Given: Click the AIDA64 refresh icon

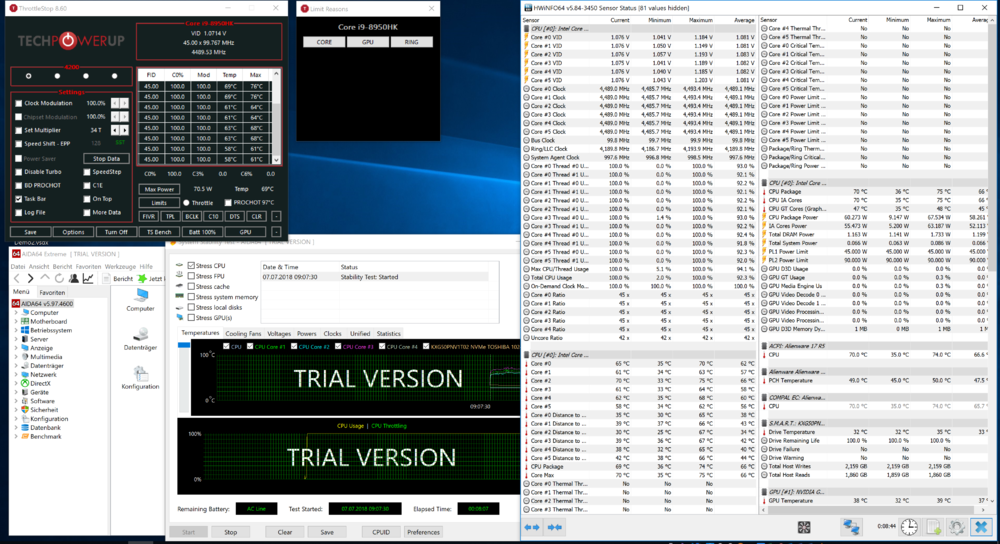Looking at the screenshot, I should tap(61, 278).
